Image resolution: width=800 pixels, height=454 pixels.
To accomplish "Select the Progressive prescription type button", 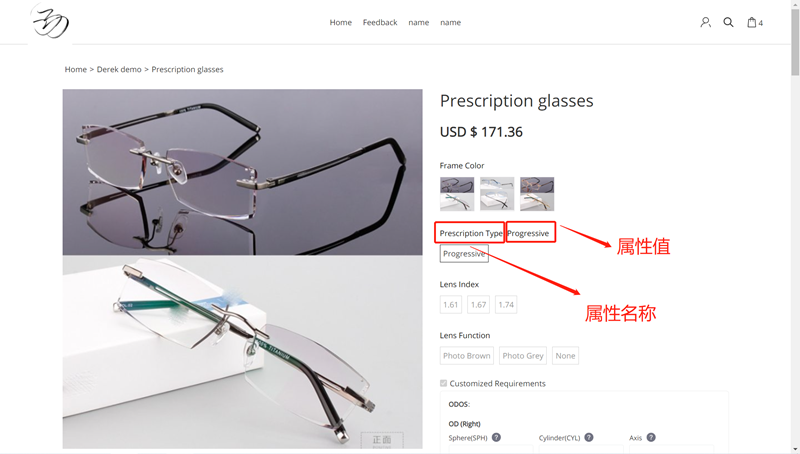I will coord(464,254).
